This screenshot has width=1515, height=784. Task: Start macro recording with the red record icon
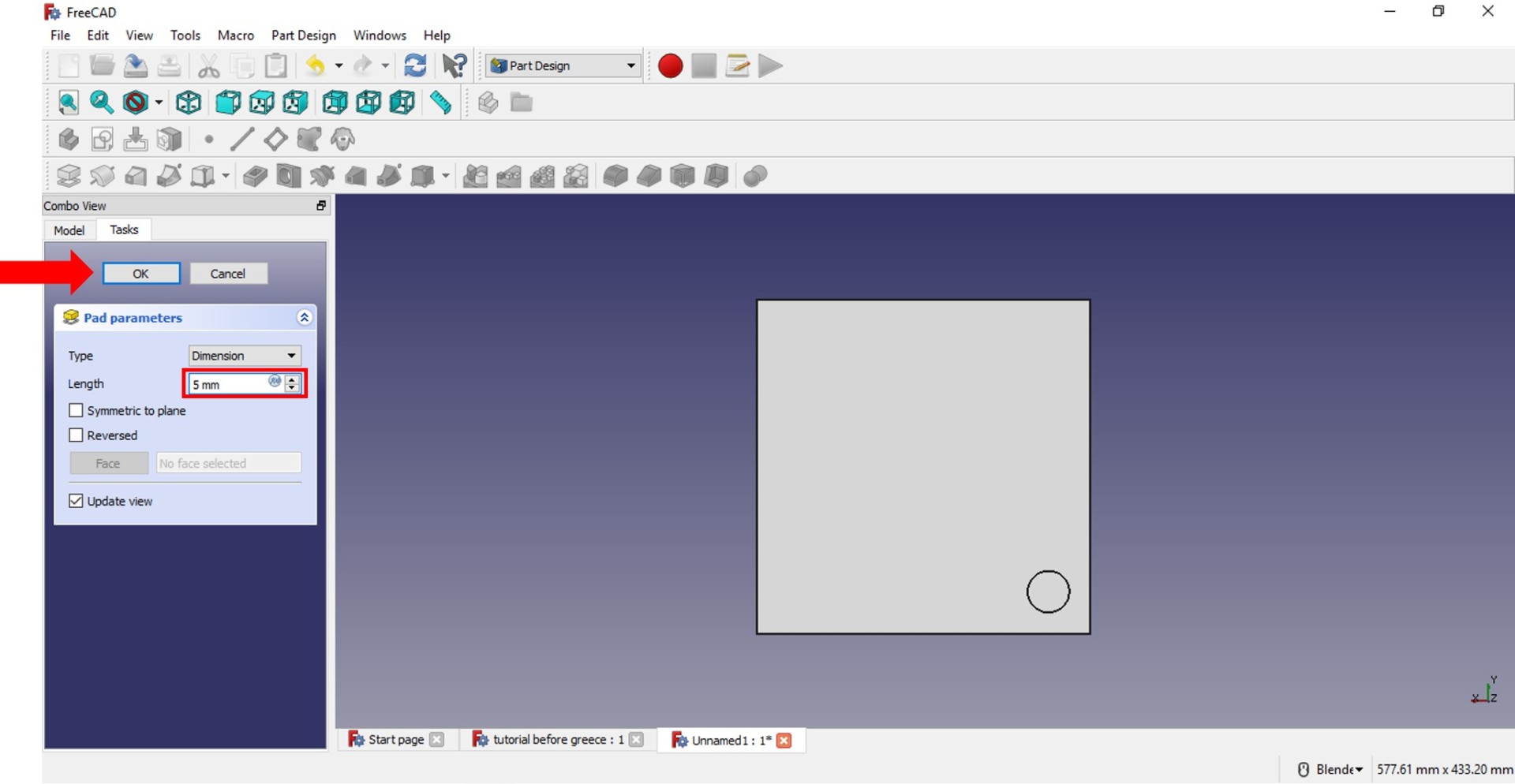click(669, 65)
